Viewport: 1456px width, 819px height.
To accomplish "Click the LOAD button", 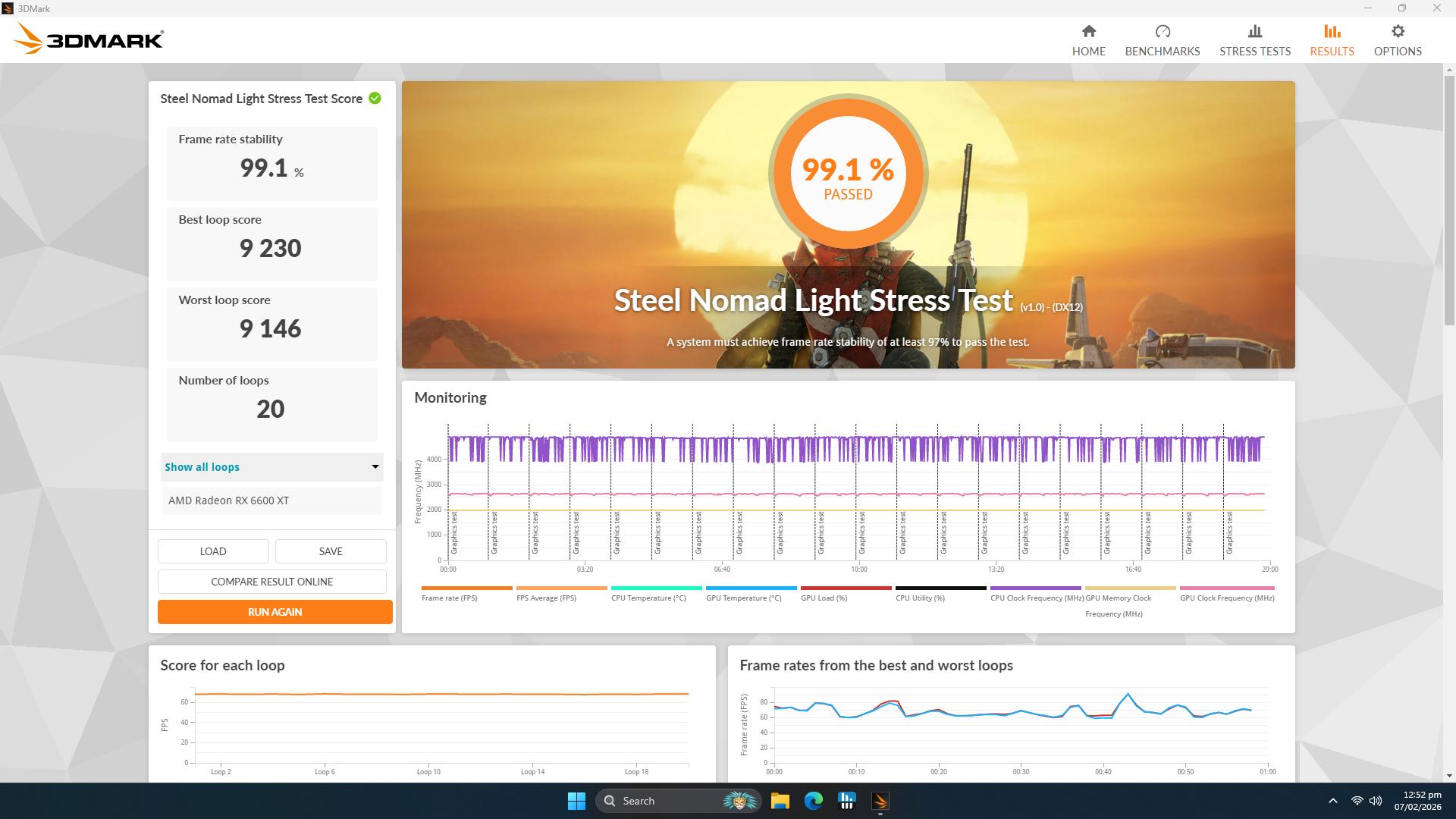I will (213, 551).
